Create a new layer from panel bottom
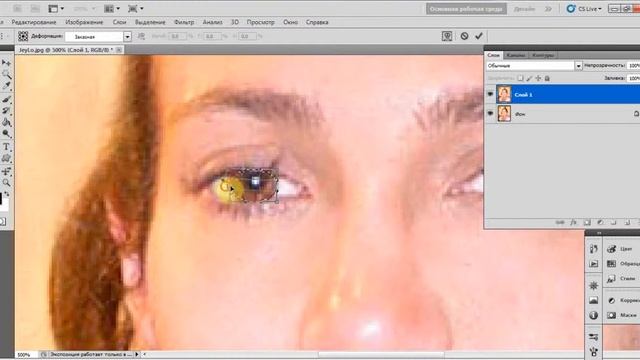 627,222
